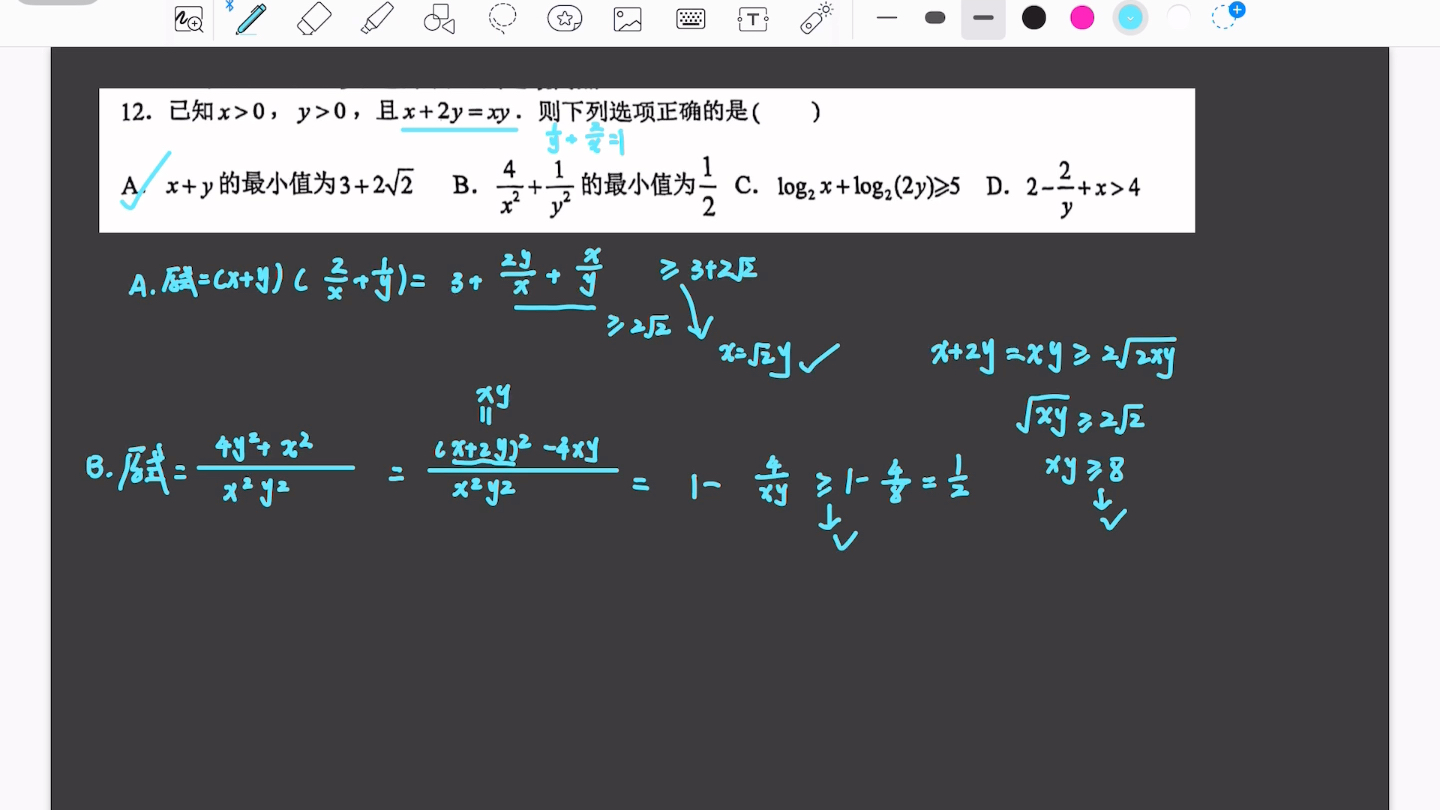This screenshot has width=1440, height=810.
Task: Open the zoom window writing tool
Action: point(189,19)
